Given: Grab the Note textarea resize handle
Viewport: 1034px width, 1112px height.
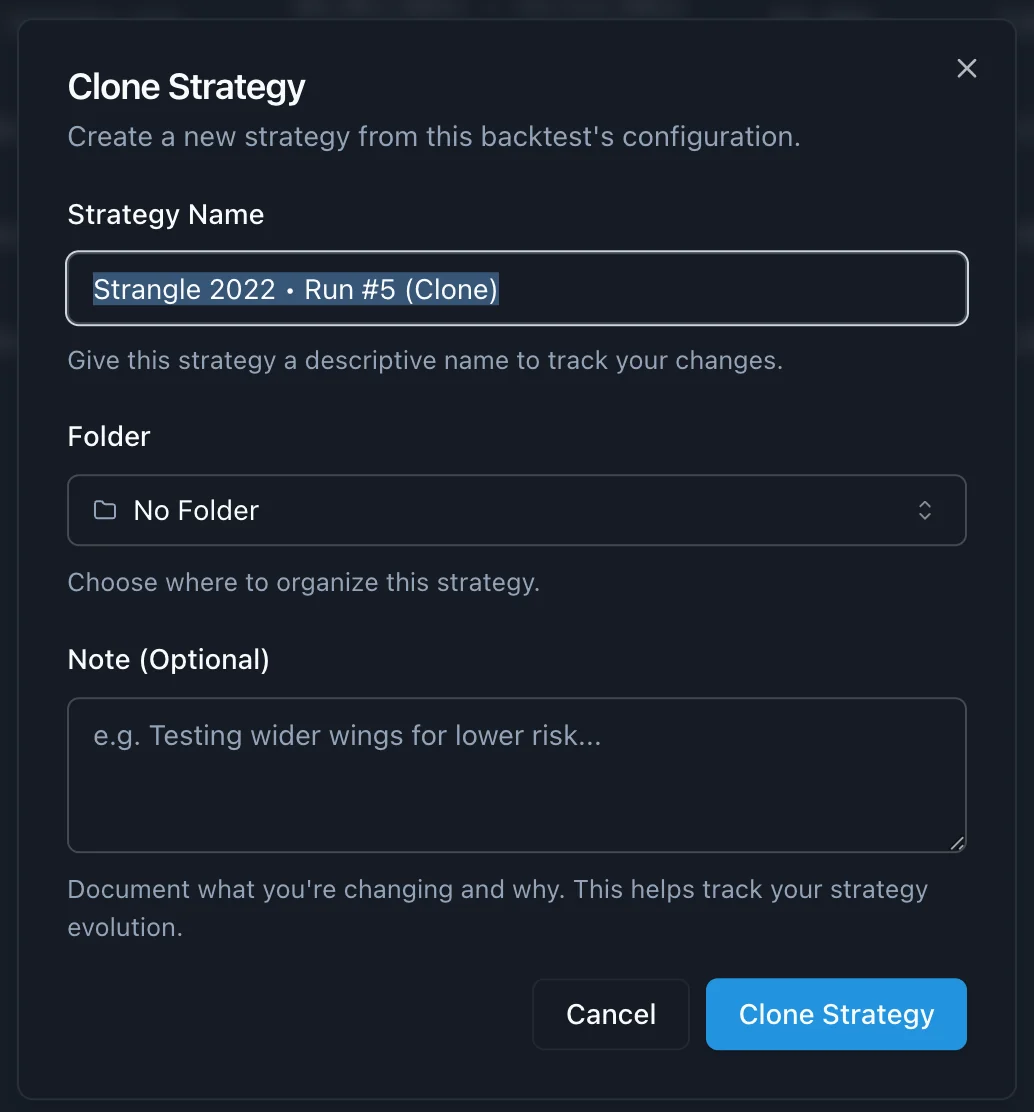Looking at the screenshot, I should [x=957, y=843].
